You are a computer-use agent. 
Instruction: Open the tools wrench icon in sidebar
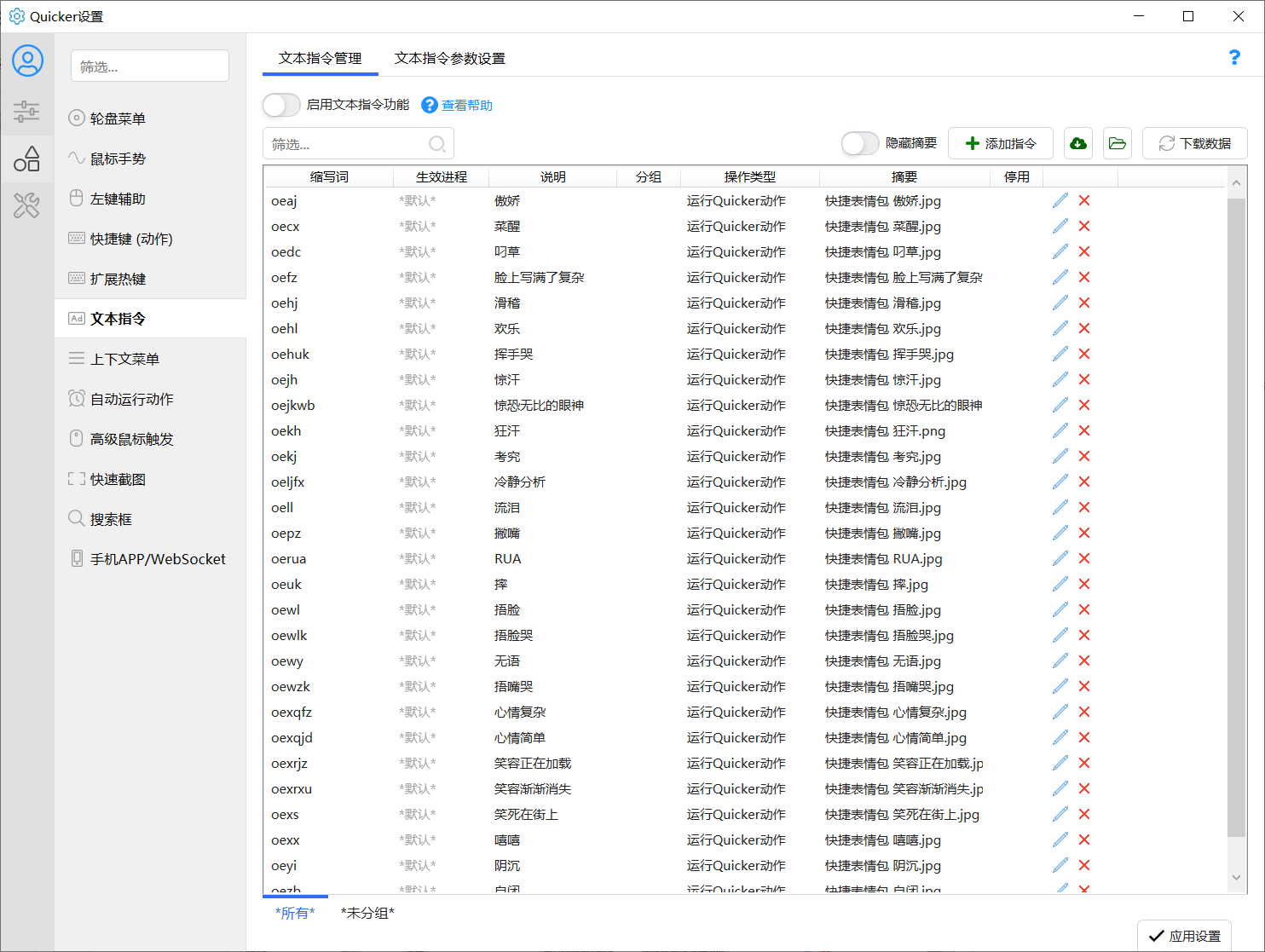(x=27, y=205)
